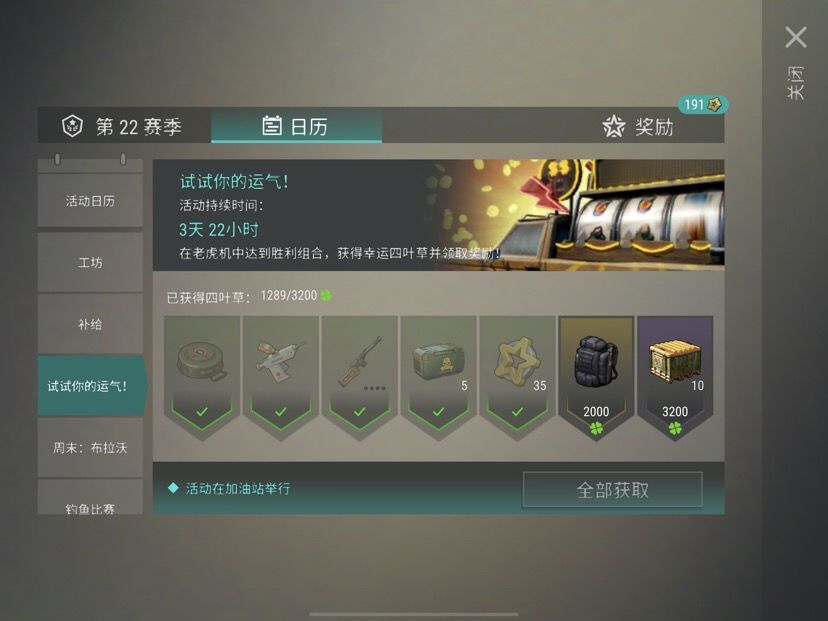Open 周末:布拉沃 sidebar entry
Image resolution: width=828 pixels, height=621 pixels.
point(90,448)
